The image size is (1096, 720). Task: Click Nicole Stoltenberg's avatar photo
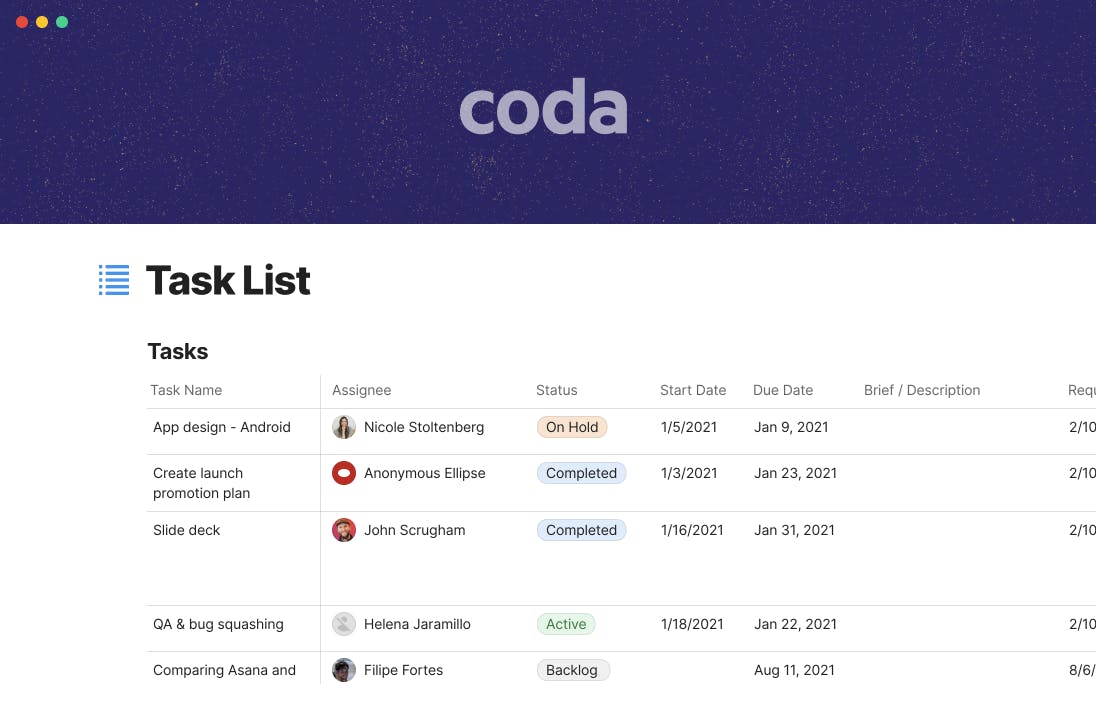coord(344,427)
